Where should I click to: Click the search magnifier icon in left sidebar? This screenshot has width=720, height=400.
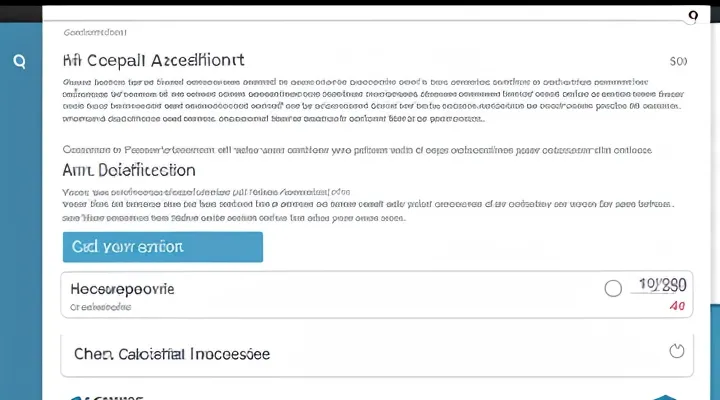click(x=19, y=60)
